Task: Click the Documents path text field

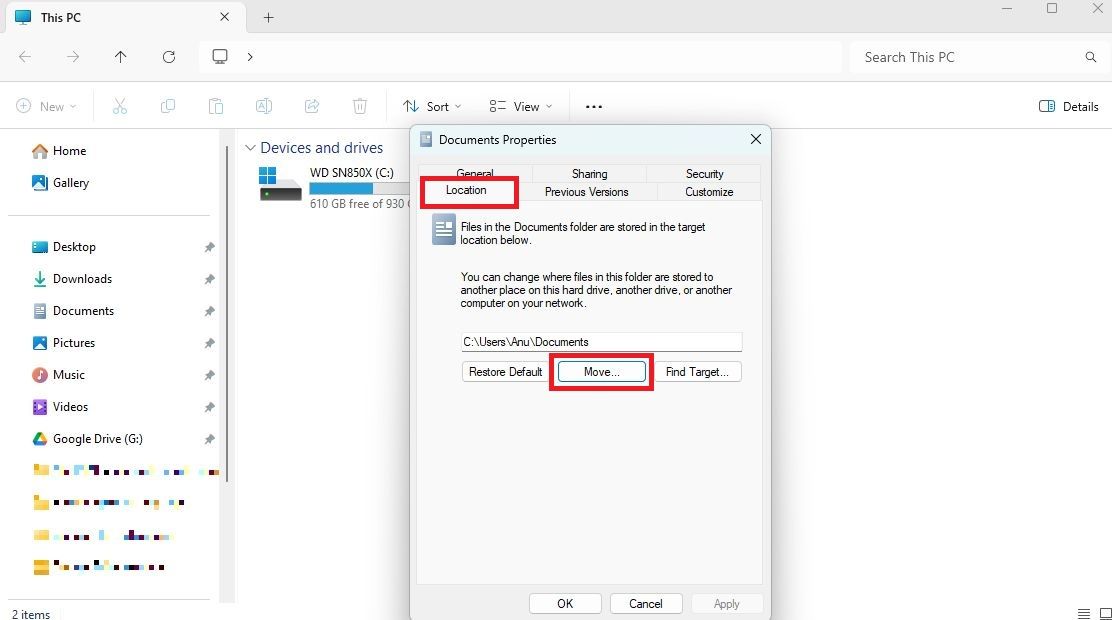Action: pyautogui.click(x=601, y=342)
